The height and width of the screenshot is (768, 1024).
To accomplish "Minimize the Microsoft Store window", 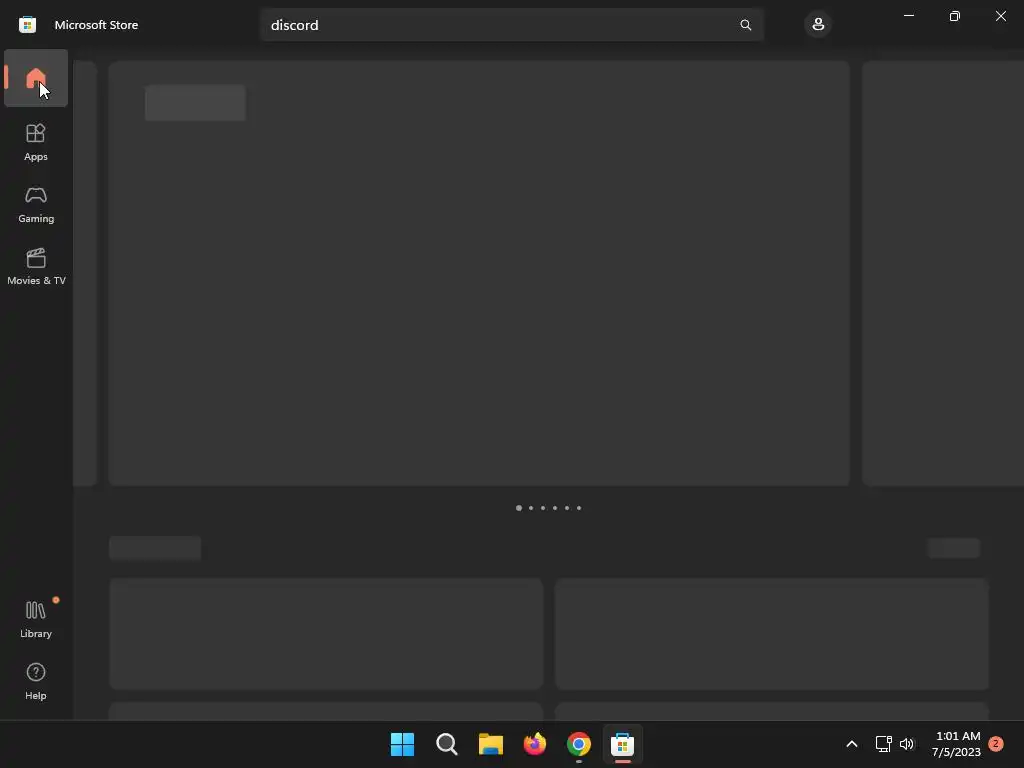I will [908, 16].
